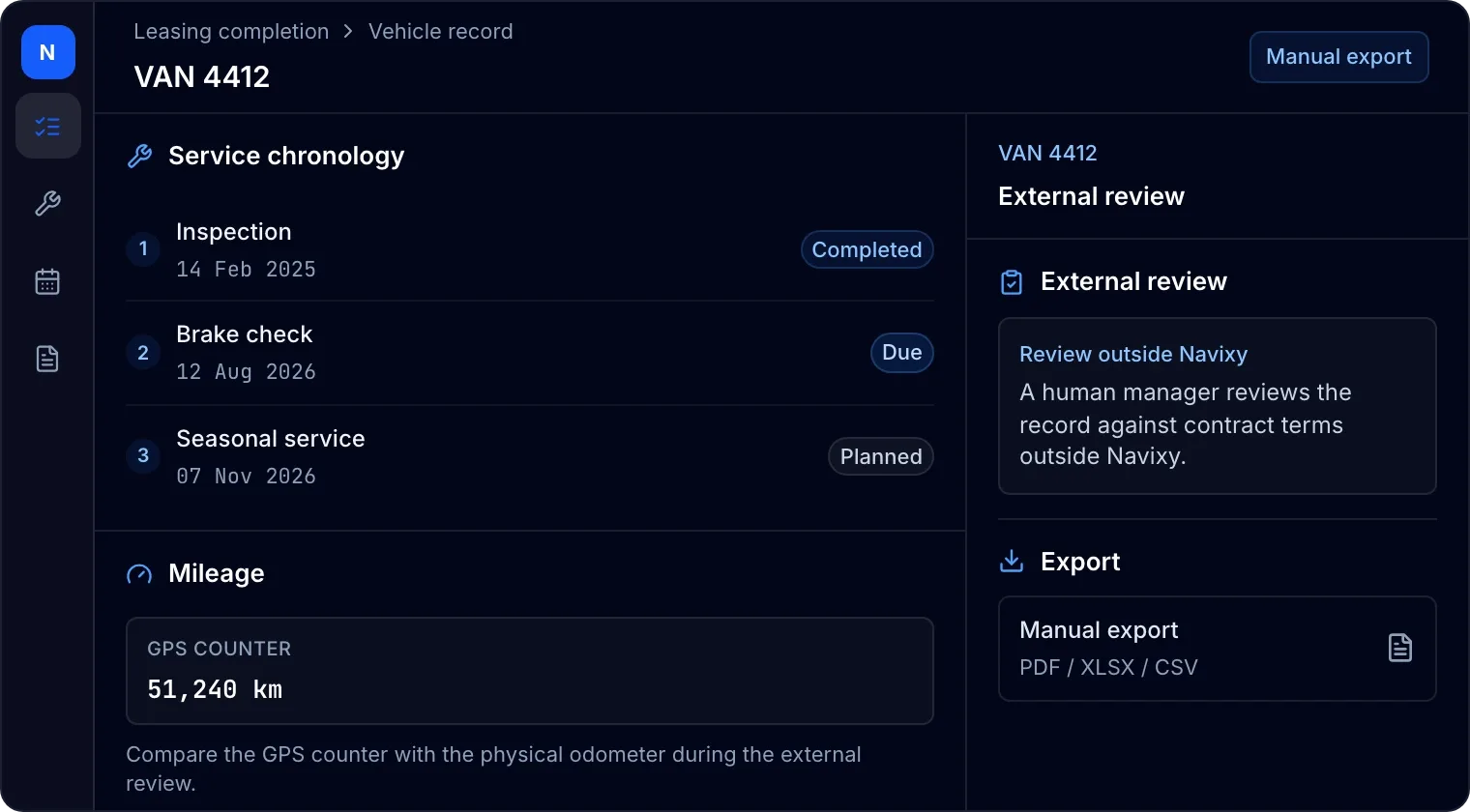Click the download icon next to Export
The width and height of the screenshot is (1470, 812).
(1012, 562)
